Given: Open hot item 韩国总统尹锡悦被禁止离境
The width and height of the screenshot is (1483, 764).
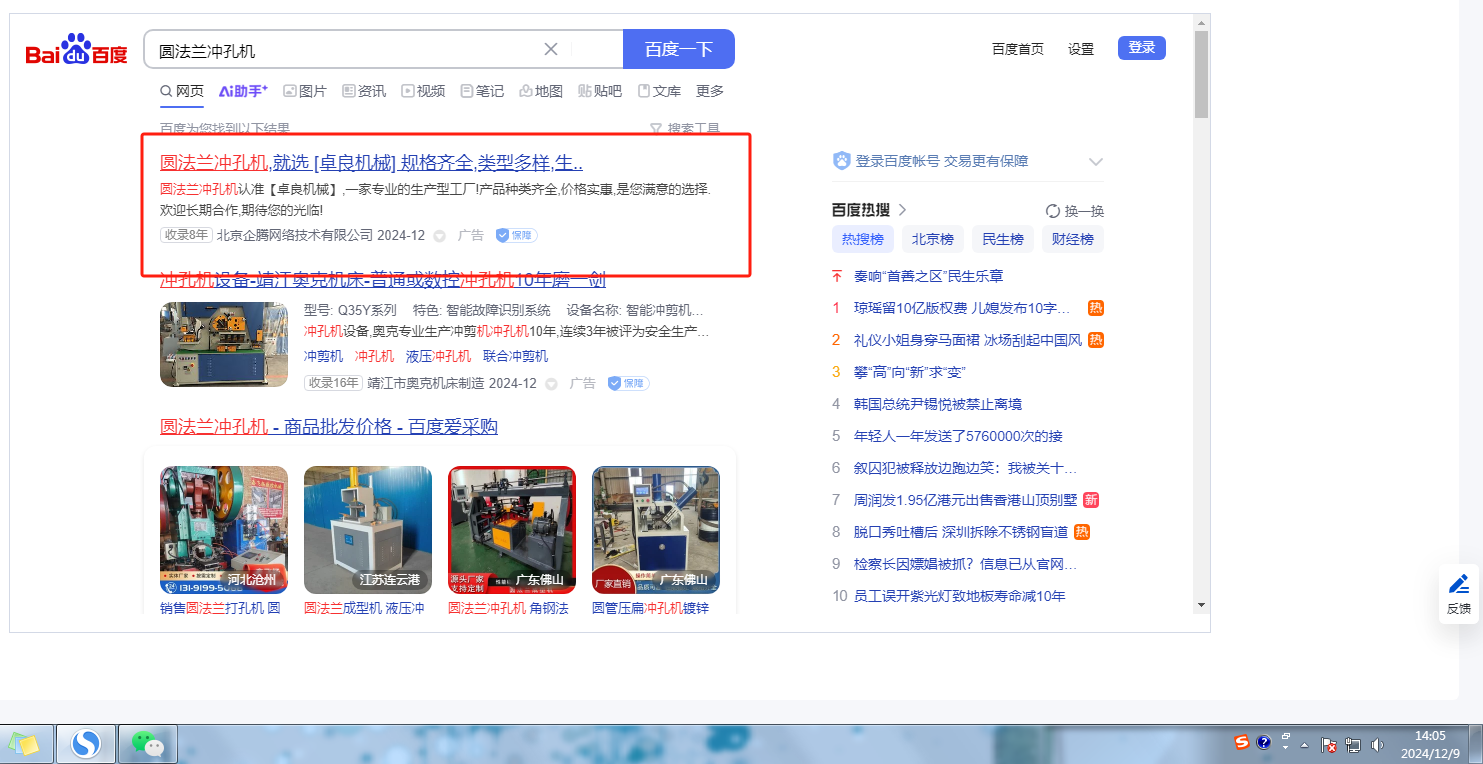Looking at the screenshot, I should (x=938, y=404).
